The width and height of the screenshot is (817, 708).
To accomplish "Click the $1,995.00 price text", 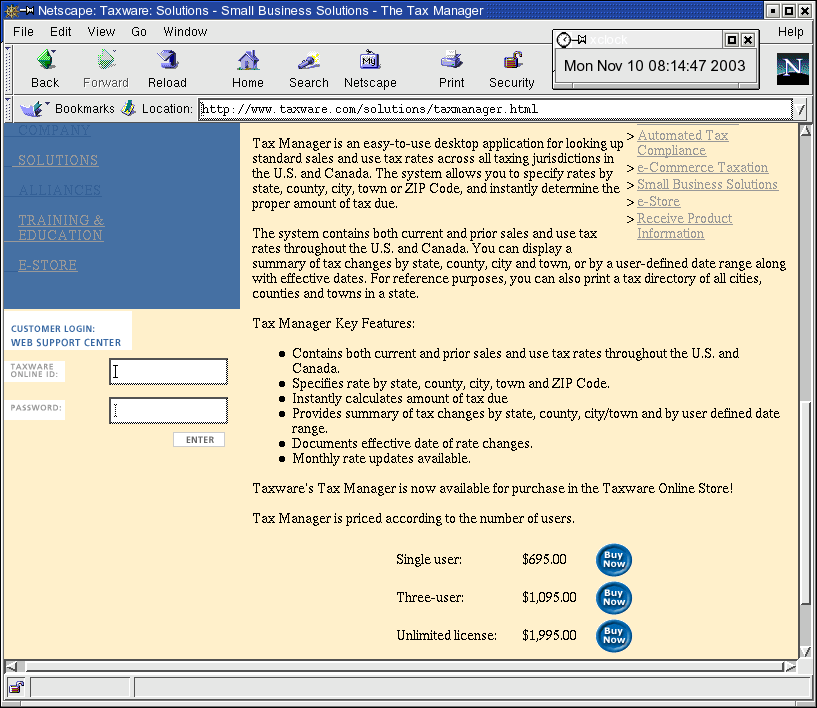I will click(549, 636).
